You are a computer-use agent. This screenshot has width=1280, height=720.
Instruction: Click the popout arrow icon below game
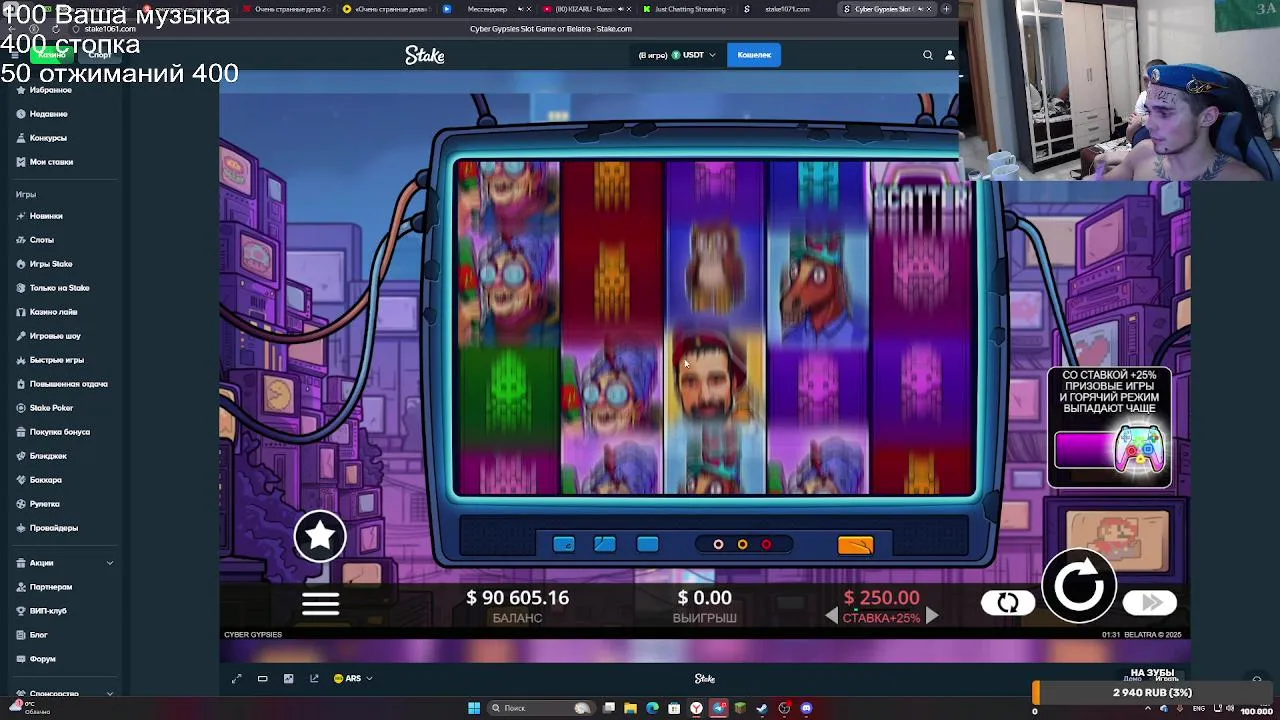click(x=314, y=679)
